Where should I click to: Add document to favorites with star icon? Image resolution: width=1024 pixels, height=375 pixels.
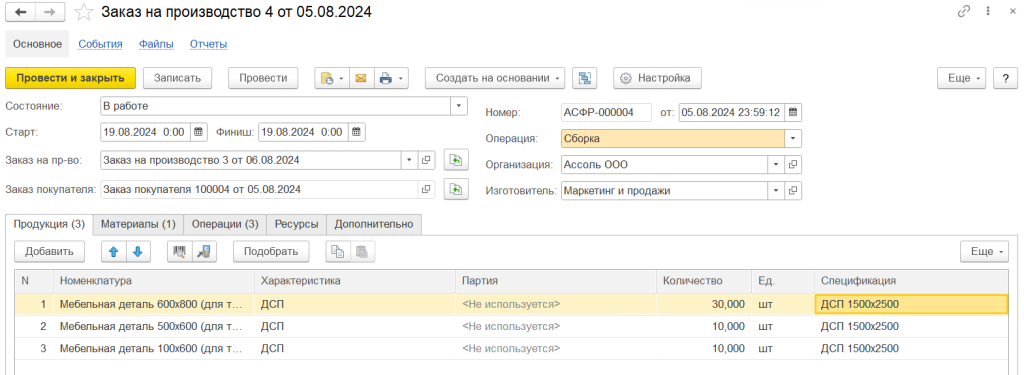pyautogui.click(x=83, y=12)
